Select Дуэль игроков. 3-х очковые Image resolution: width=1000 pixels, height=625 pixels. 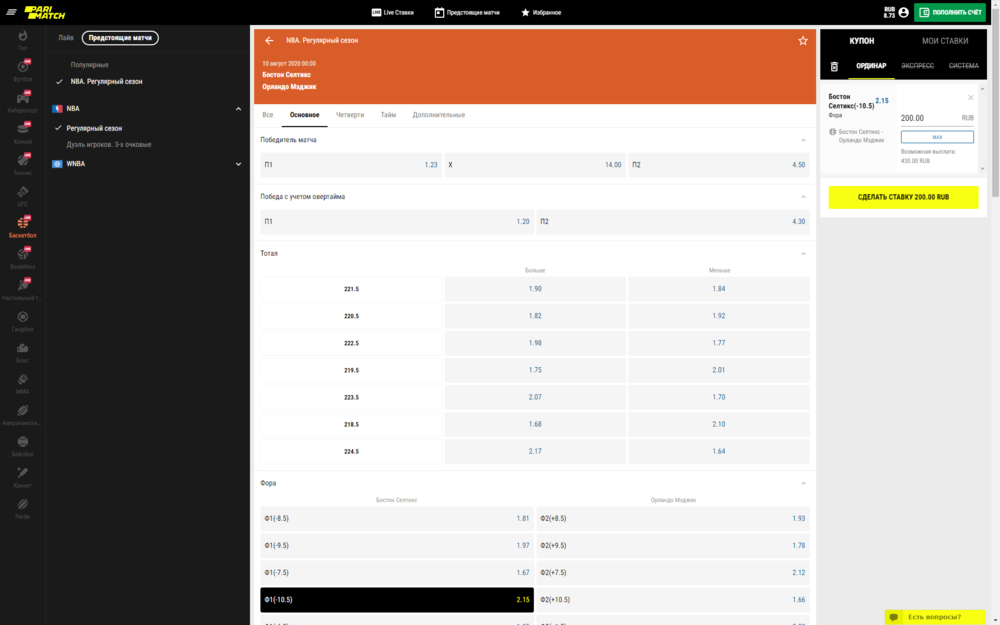pos(109,145)
